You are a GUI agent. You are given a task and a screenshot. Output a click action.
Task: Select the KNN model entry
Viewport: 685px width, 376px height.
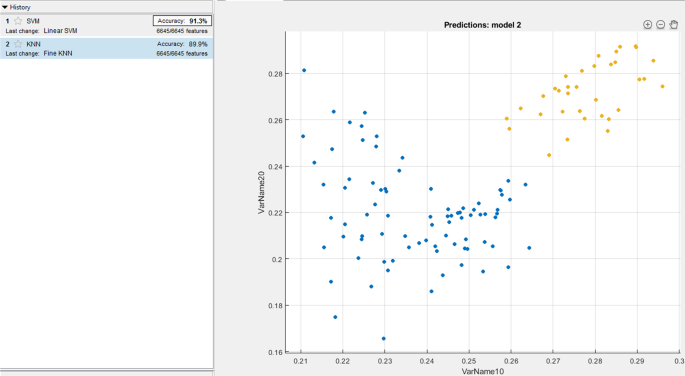point(107,48)
